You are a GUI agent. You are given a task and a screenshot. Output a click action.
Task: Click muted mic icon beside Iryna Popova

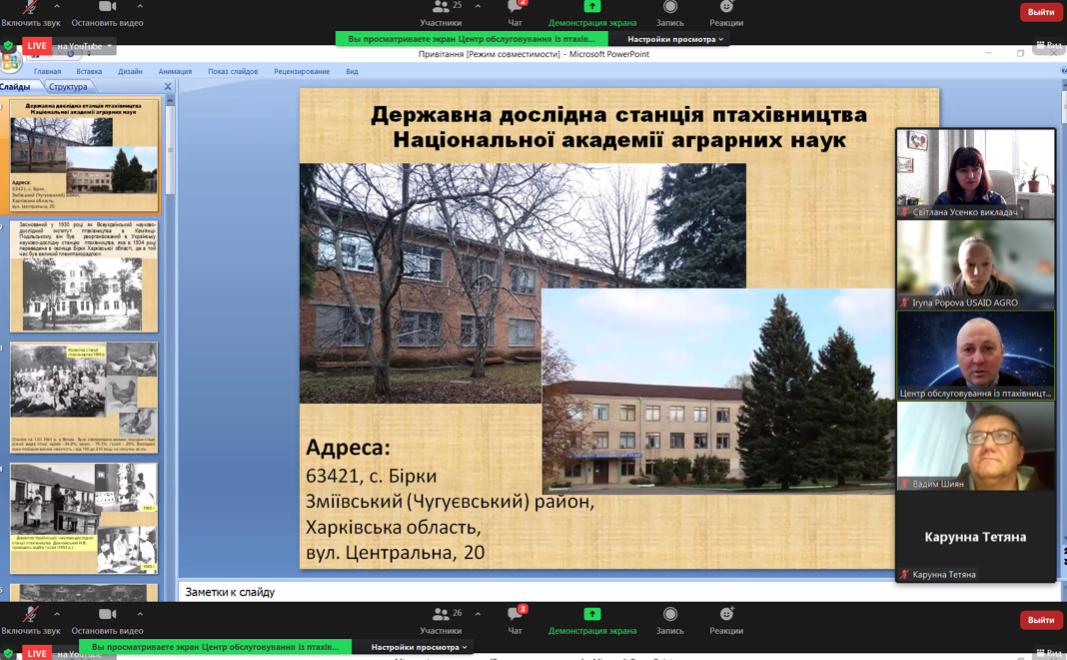pyautogui.click(x=904, y=303)
